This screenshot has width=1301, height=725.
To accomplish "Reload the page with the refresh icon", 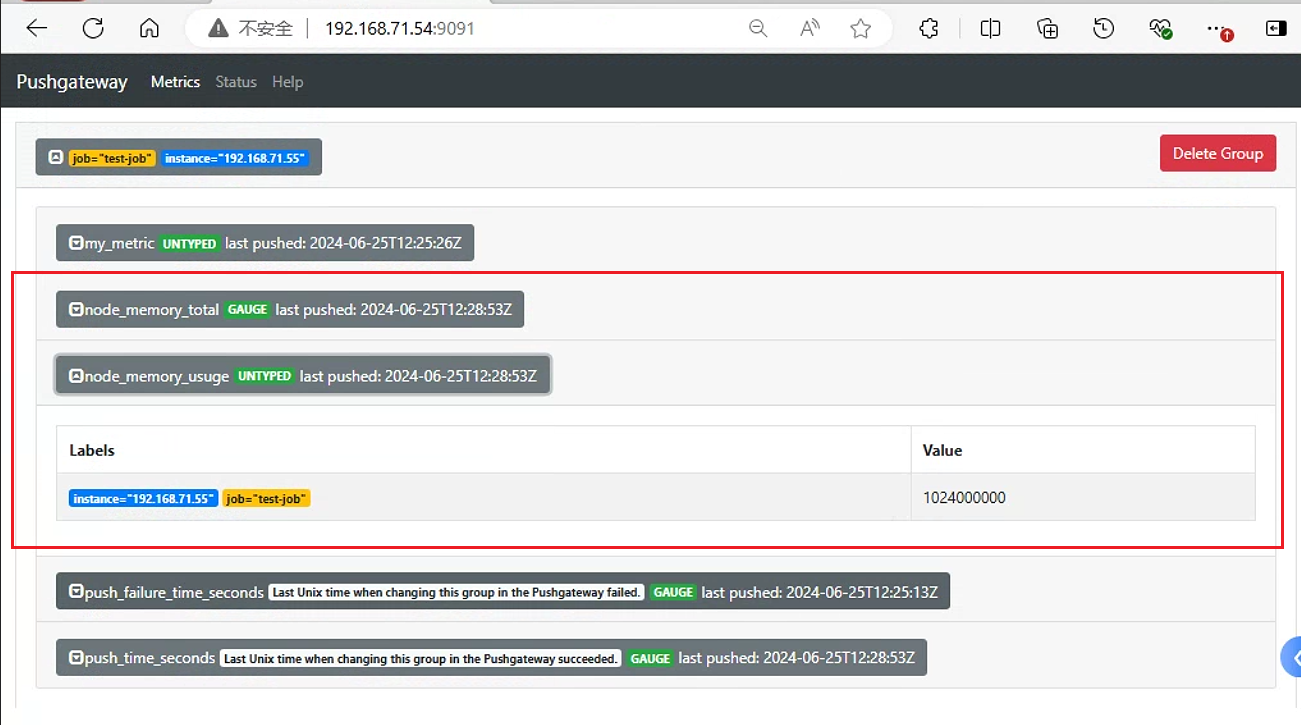I will point(93,29).
